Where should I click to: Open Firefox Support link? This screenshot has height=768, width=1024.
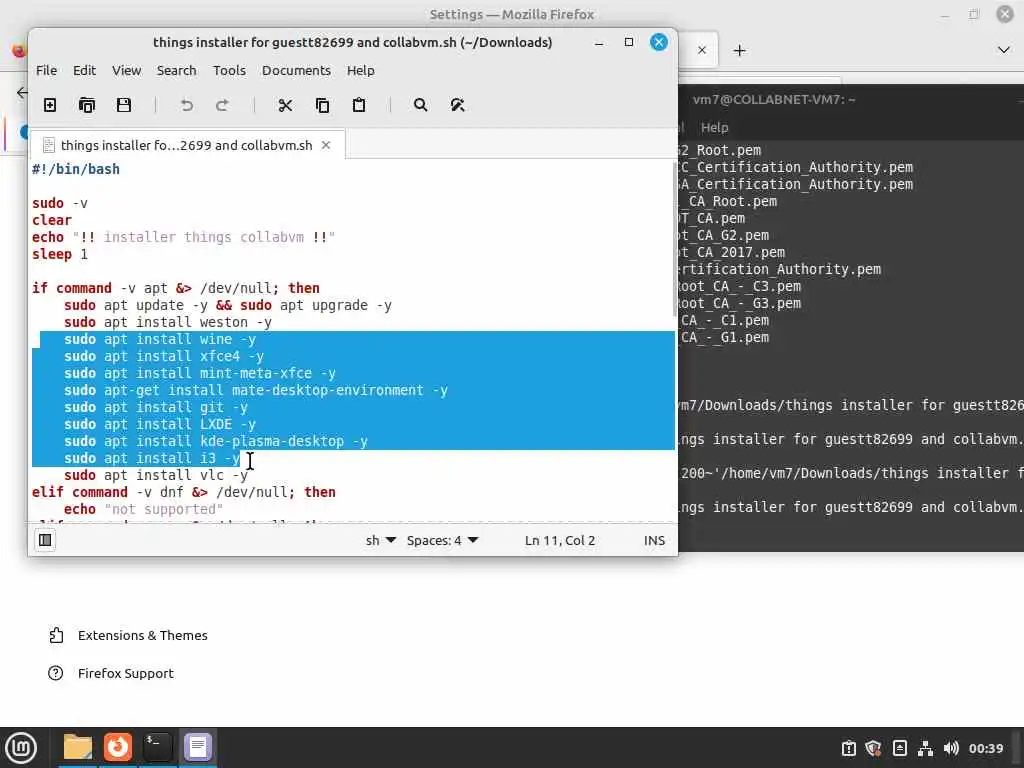[x=111, y=673]
